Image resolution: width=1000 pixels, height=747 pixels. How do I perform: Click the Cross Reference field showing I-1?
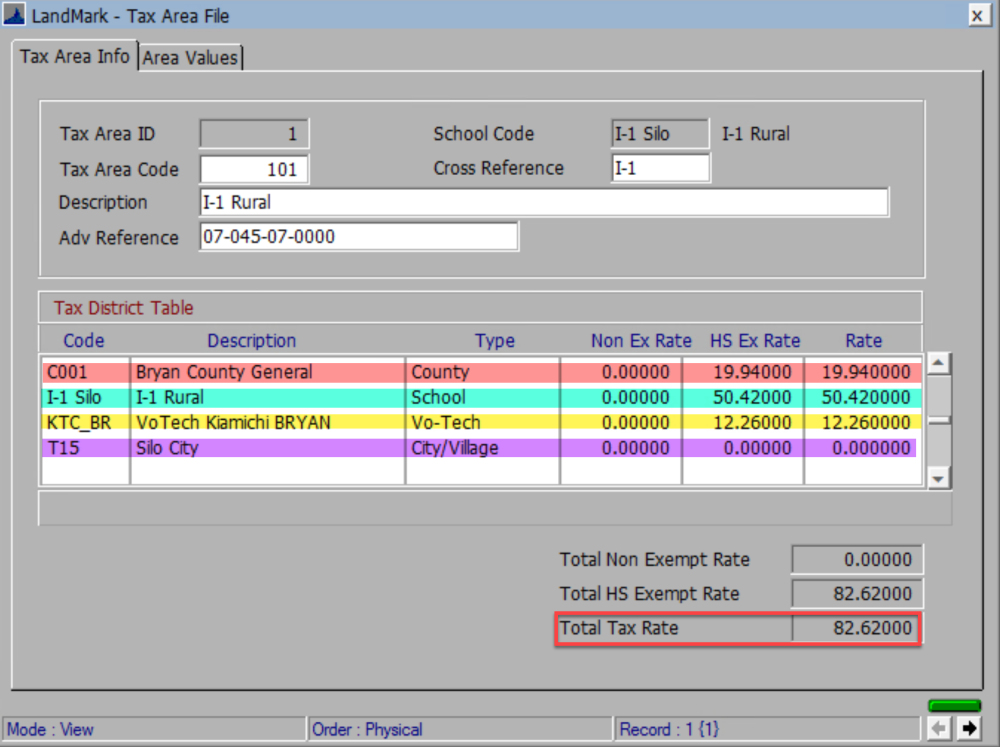(661, 168)
